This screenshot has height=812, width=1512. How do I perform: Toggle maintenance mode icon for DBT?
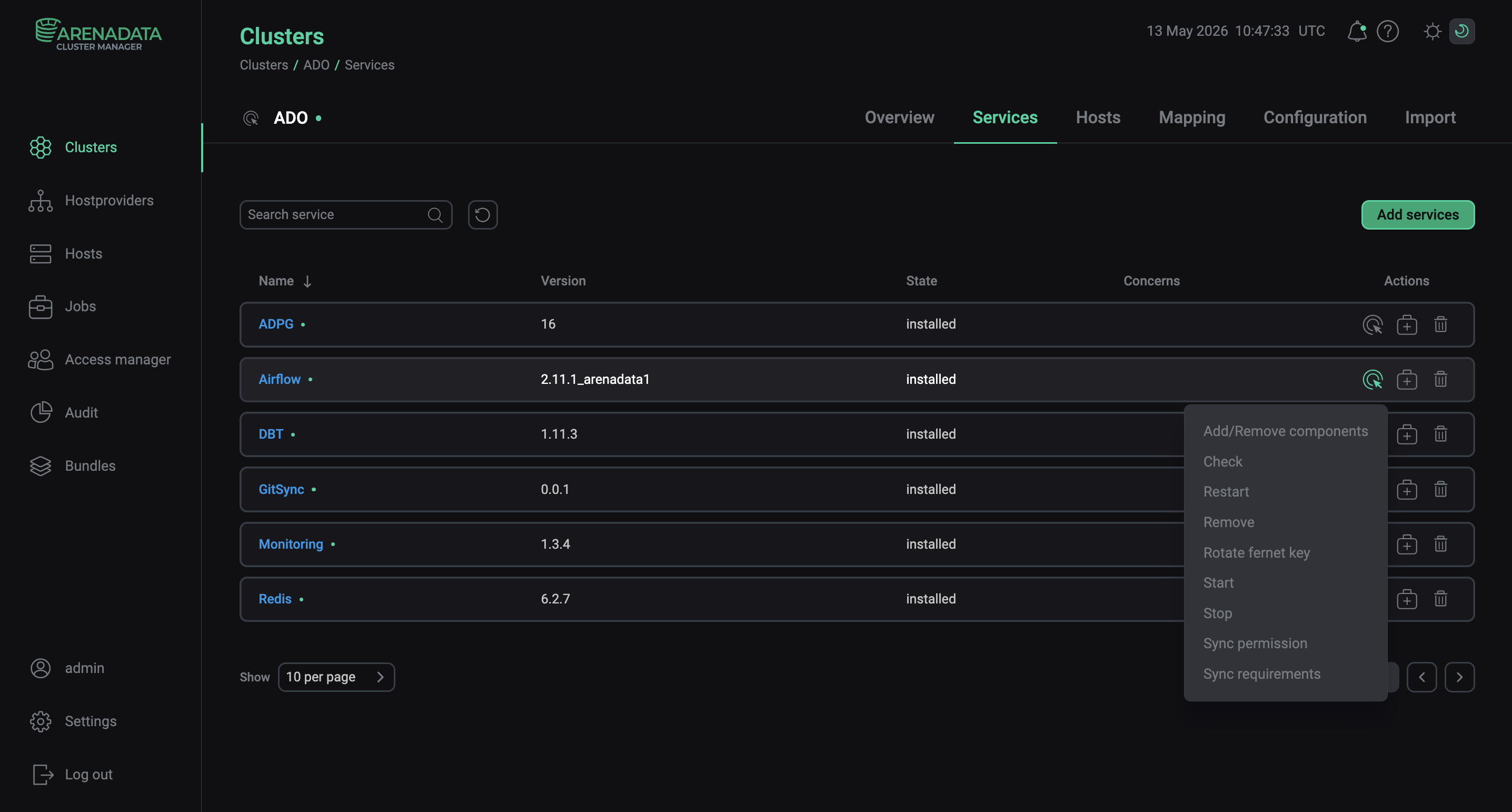point(1406,434)
